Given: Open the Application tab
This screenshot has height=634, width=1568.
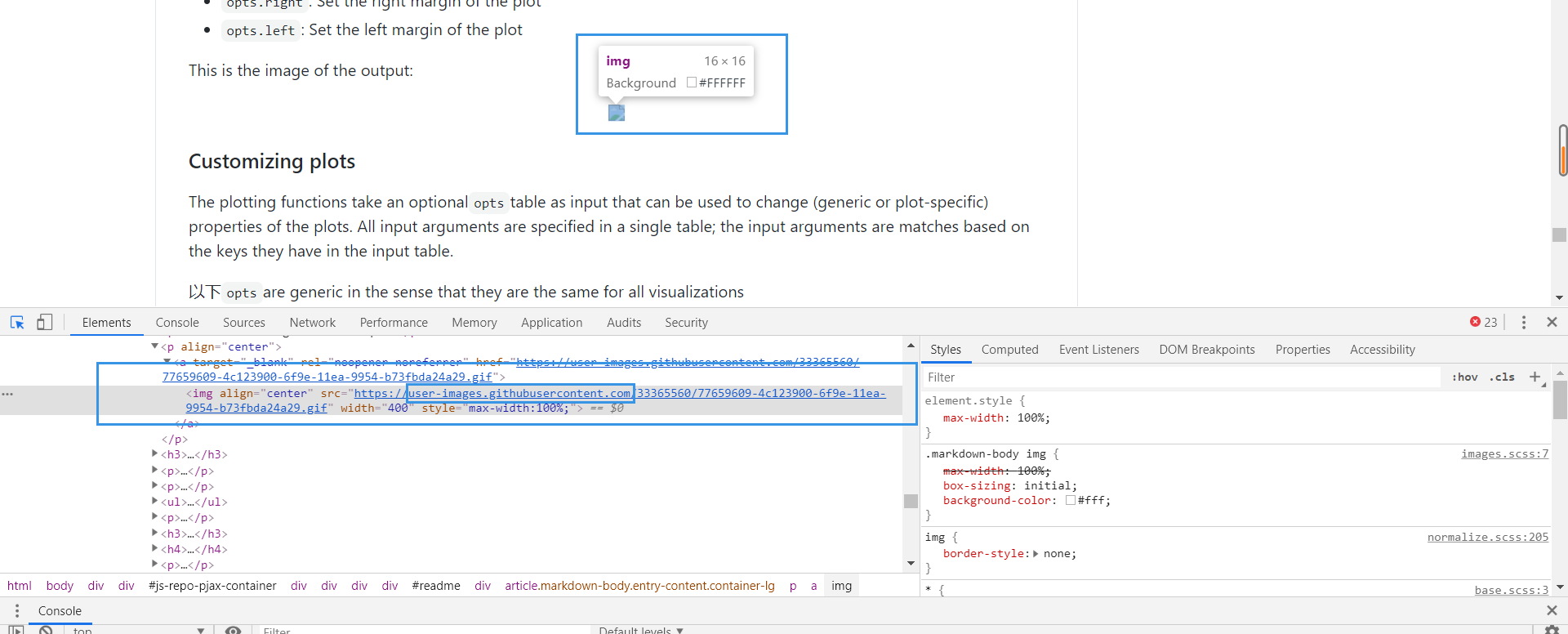Looking at the screenshot, I should click(552, 323).
